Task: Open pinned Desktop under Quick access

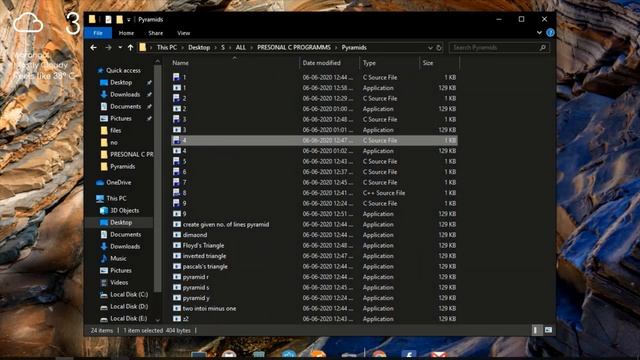Action: (121, 82)
